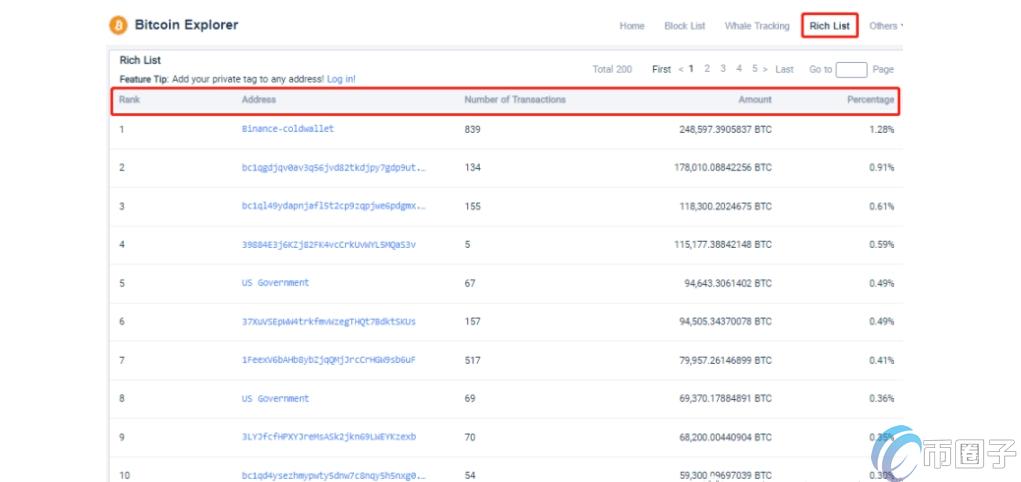Select amount 115,177.38842148 BTC

723,245
